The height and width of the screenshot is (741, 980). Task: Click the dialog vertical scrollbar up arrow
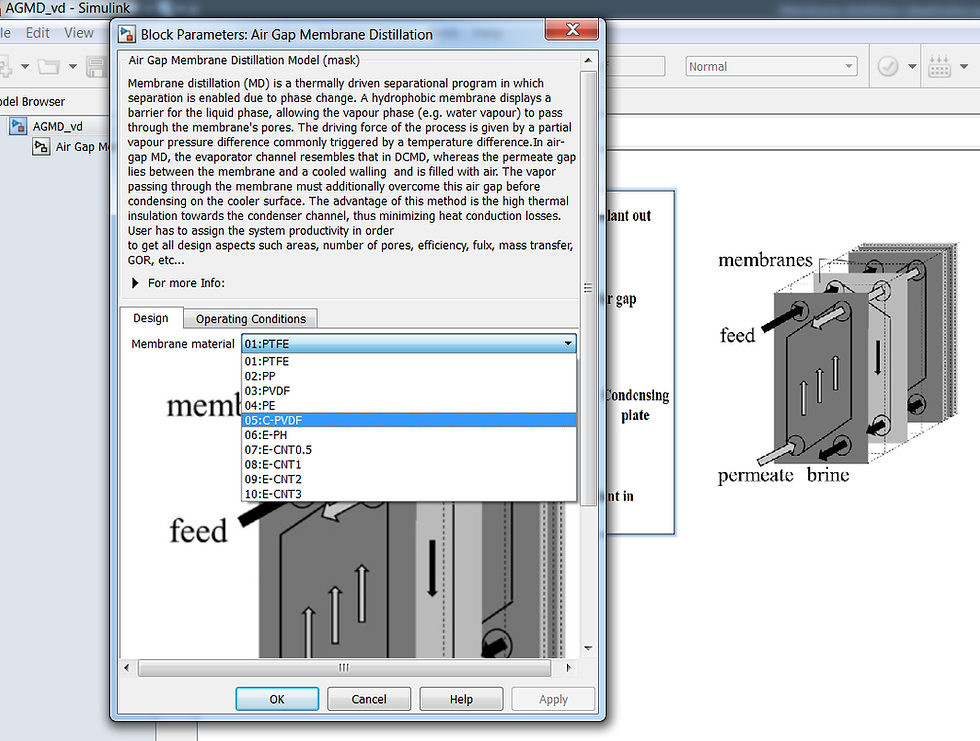[x=588, y=61]
